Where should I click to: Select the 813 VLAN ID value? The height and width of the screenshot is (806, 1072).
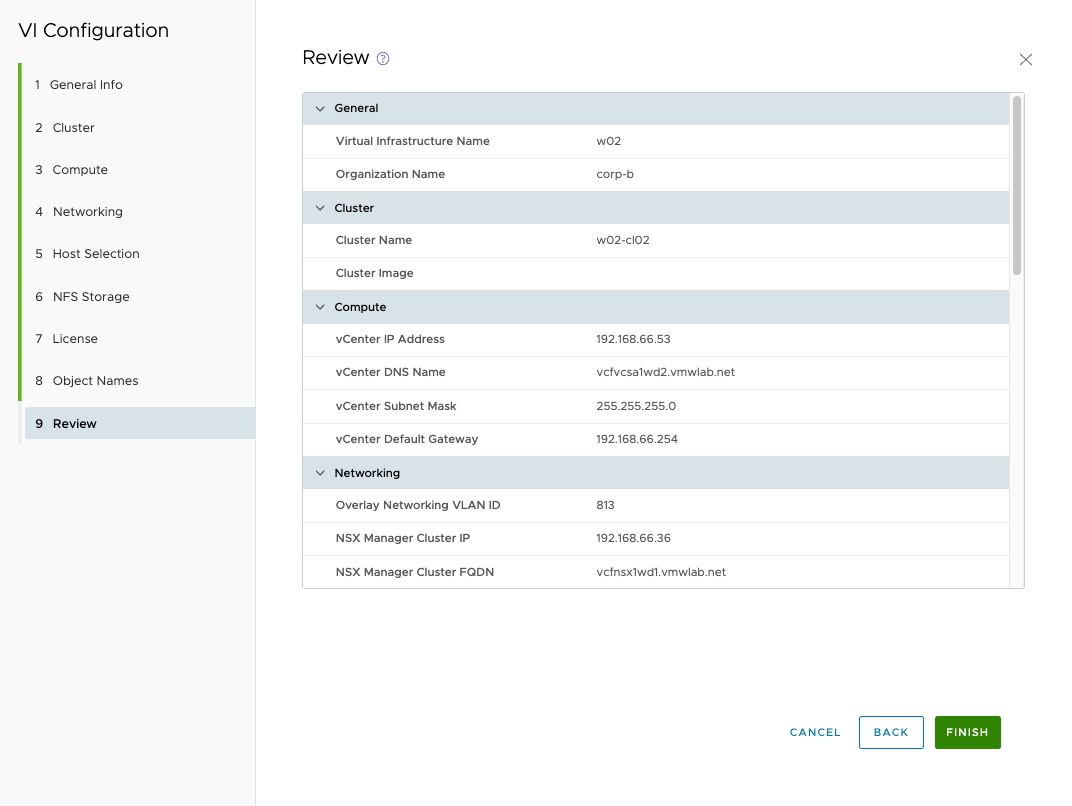tap(605, 505)
